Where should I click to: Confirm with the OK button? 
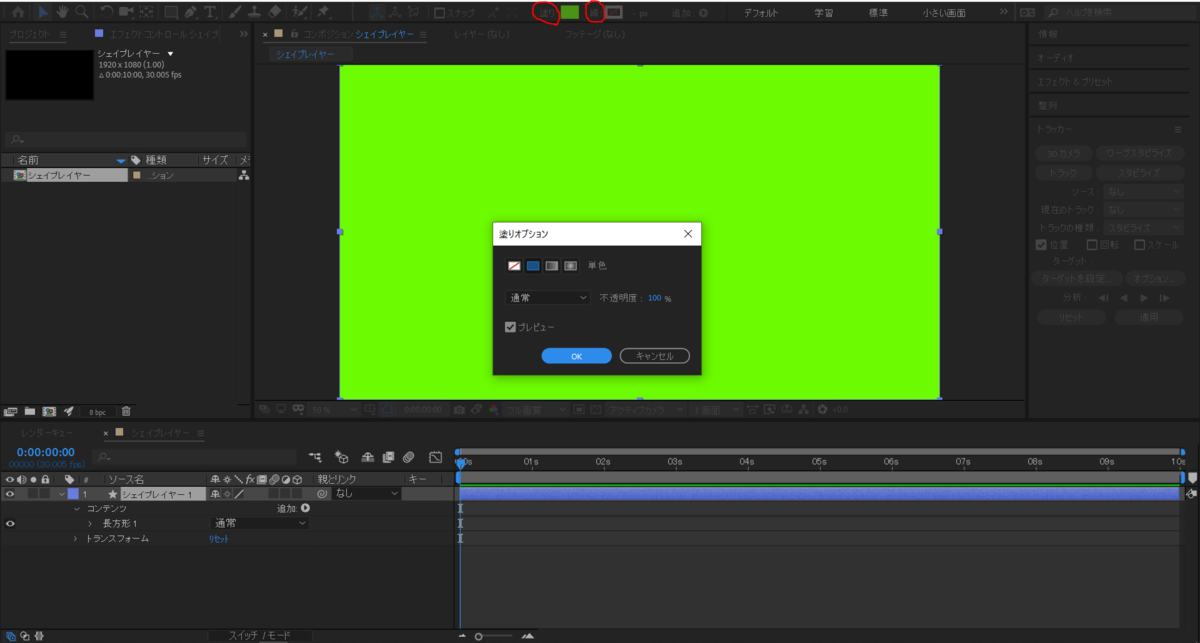(x=576, y=356)
